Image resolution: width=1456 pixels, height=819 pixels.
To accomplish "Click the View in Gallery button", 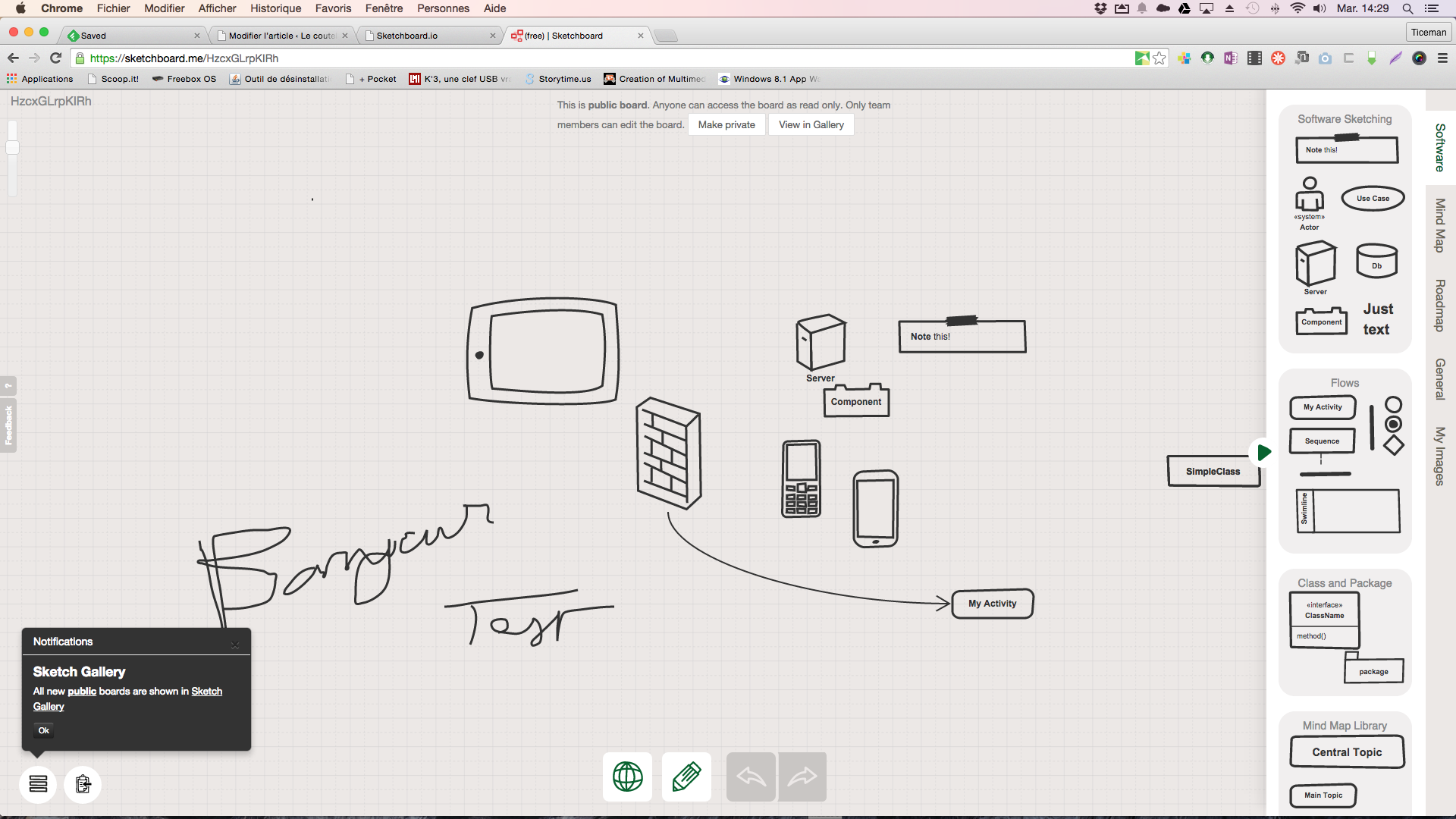I will [x=811, y=124].
